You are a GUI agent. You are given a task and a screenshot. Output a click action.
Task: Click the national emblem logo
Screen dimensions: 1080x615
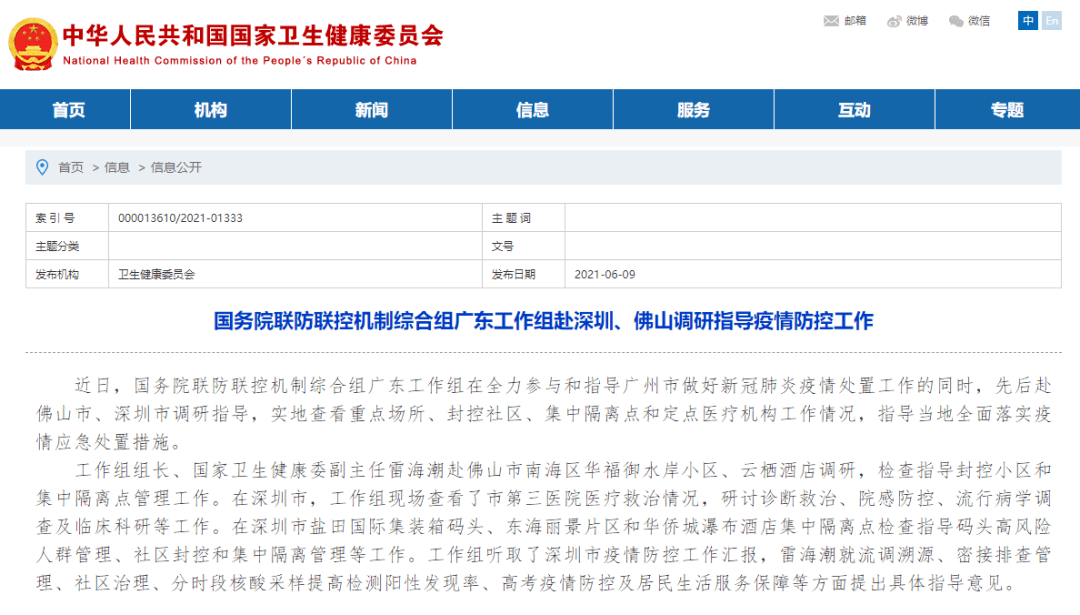click(x=32, y=43)
